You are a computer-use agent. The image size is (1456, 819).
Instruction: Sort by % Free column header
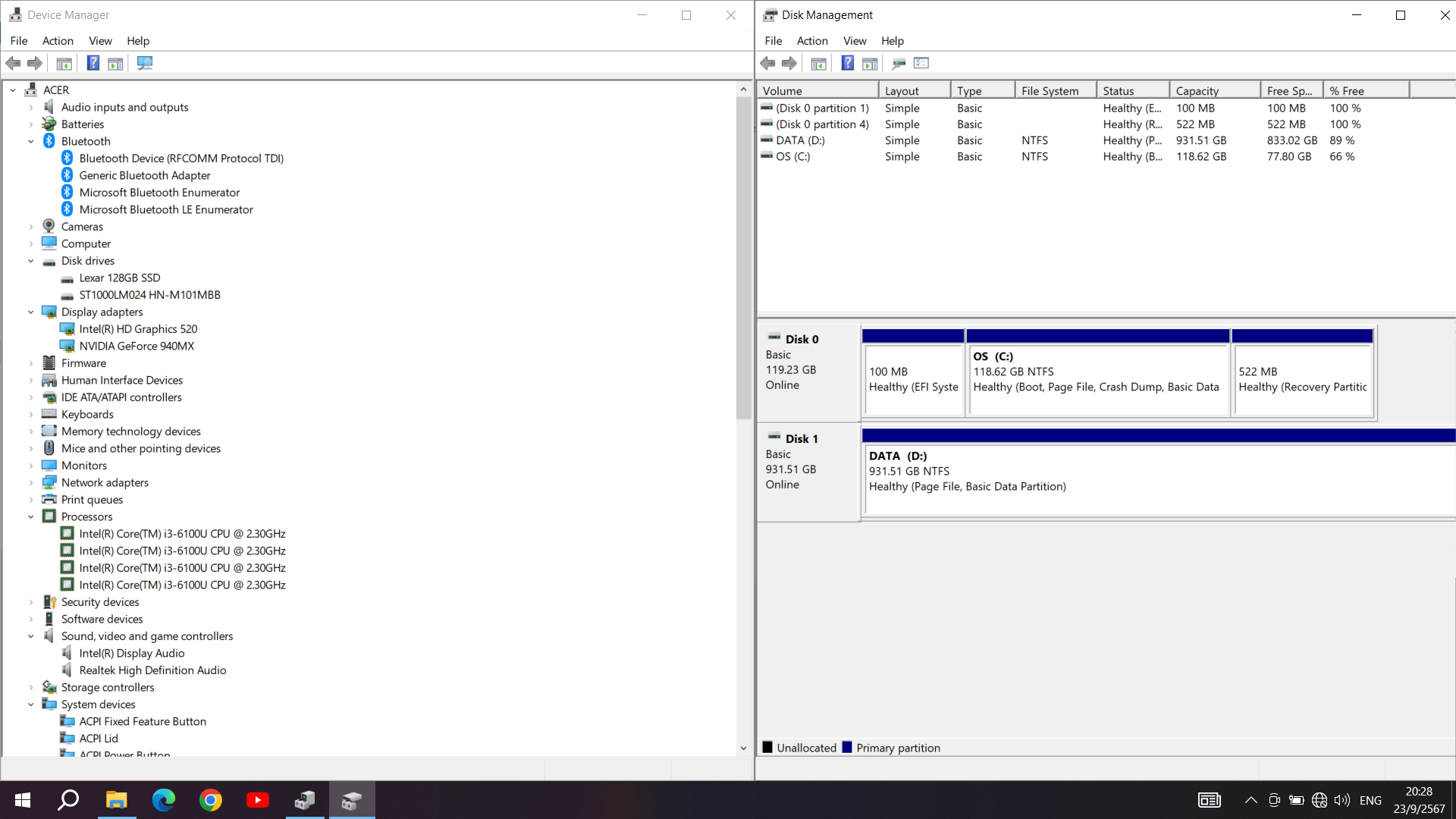(1367, 90)
